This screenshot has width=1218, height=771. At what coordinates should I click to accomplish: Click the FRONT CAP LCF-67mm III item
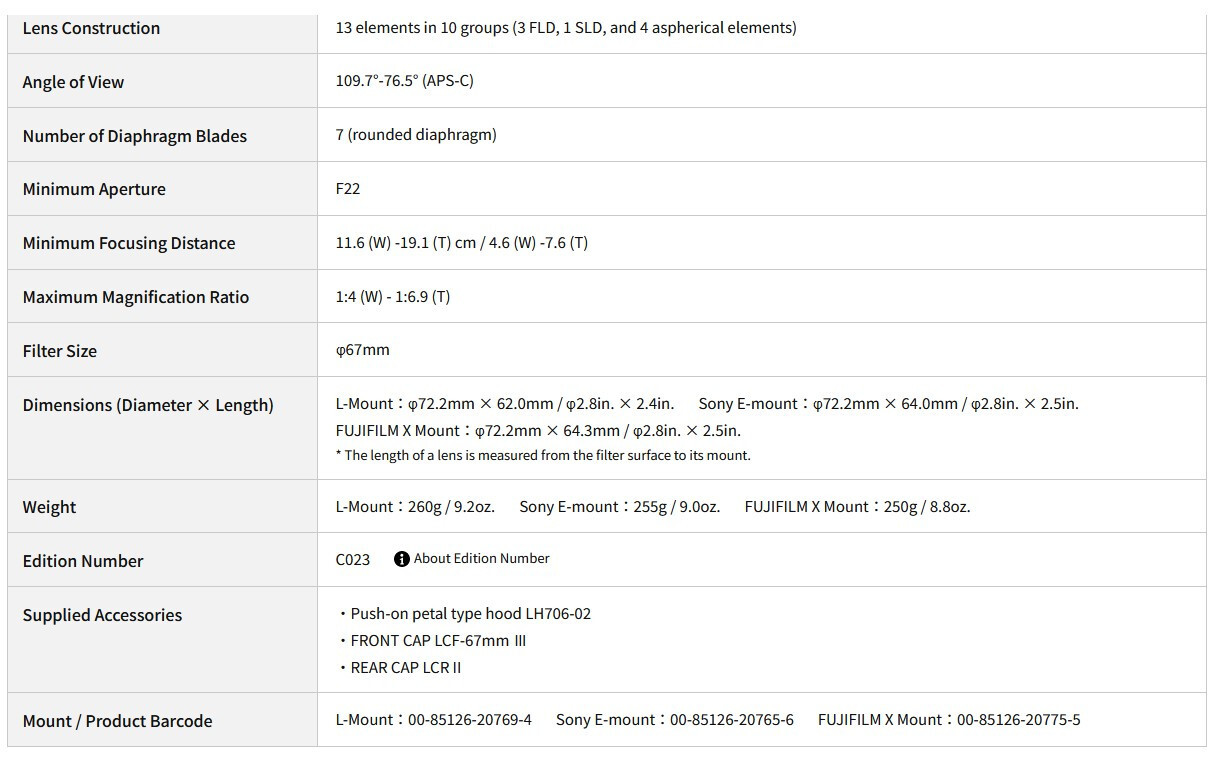tap(432, 641)
